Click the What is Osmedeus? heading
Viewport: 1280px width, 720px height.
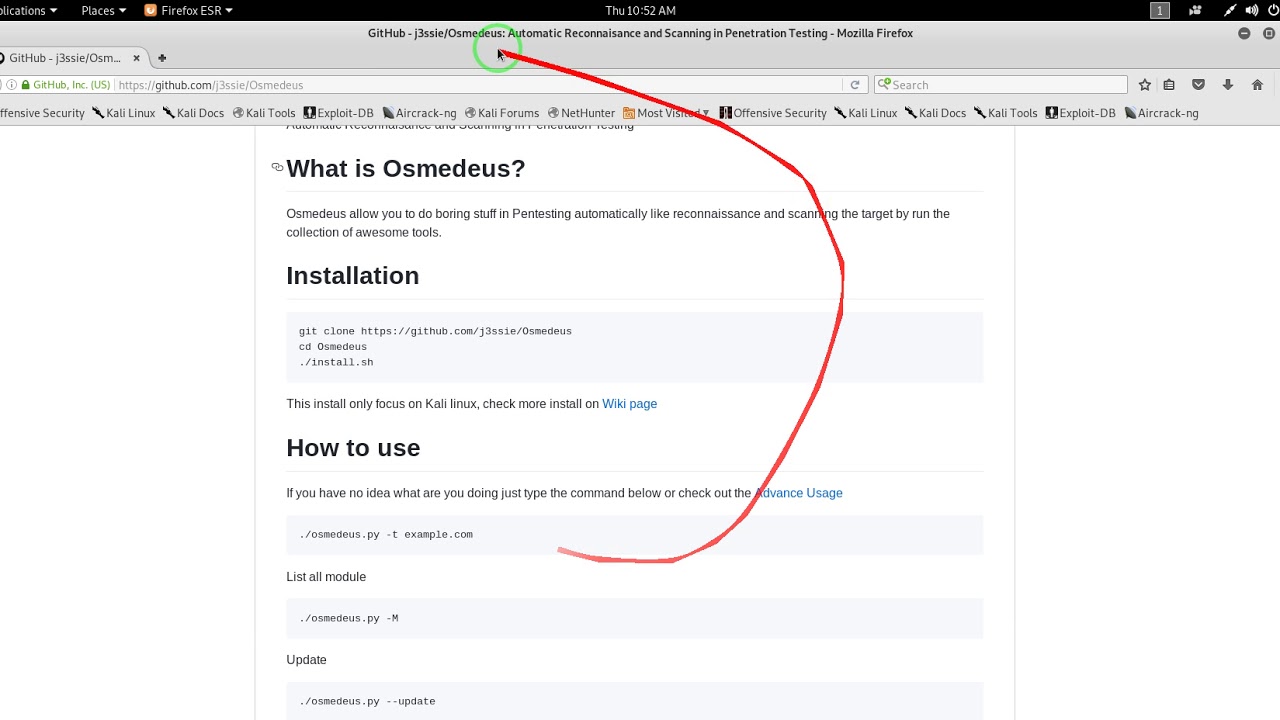tap(405, 168)
